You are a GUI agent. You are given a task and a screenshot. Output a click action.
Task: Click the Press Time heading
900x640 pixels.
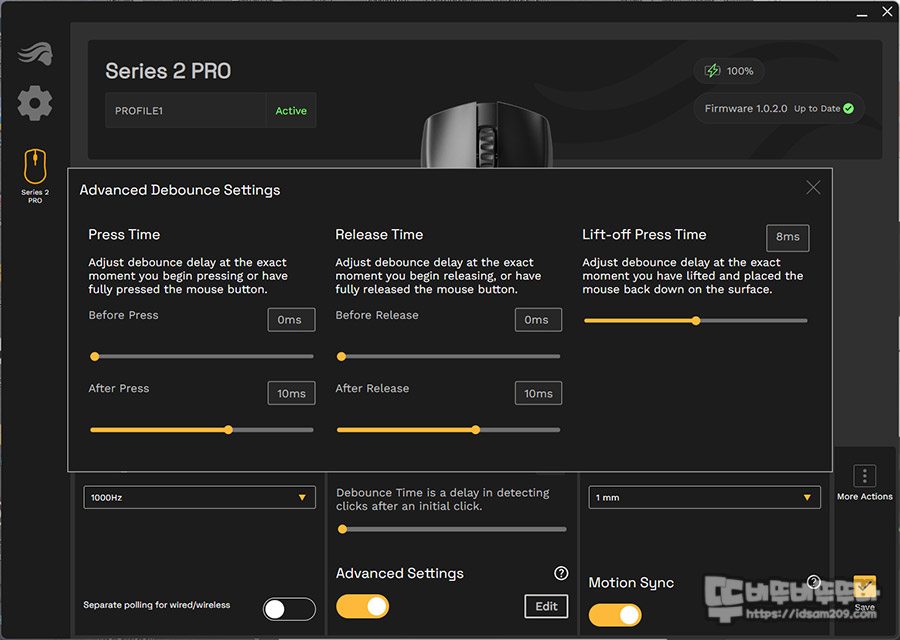[x=124, y=234]
